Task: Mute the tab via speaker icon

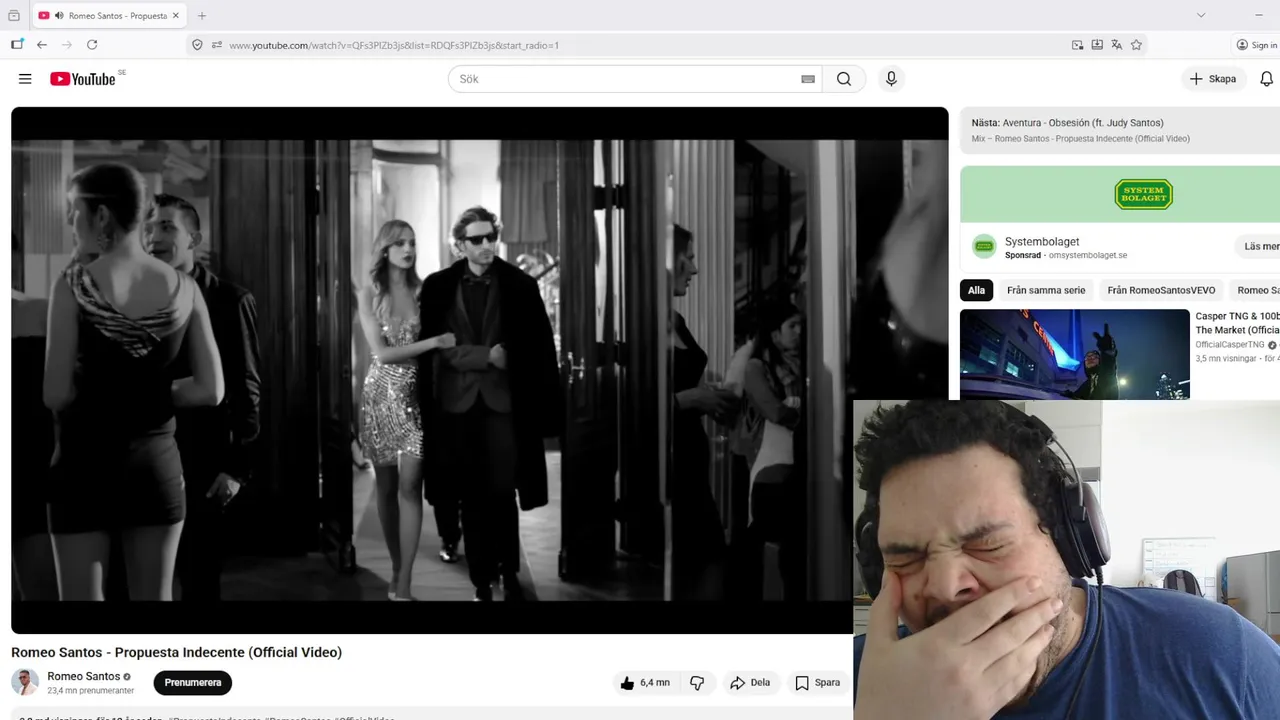Action: coord(59,16)
